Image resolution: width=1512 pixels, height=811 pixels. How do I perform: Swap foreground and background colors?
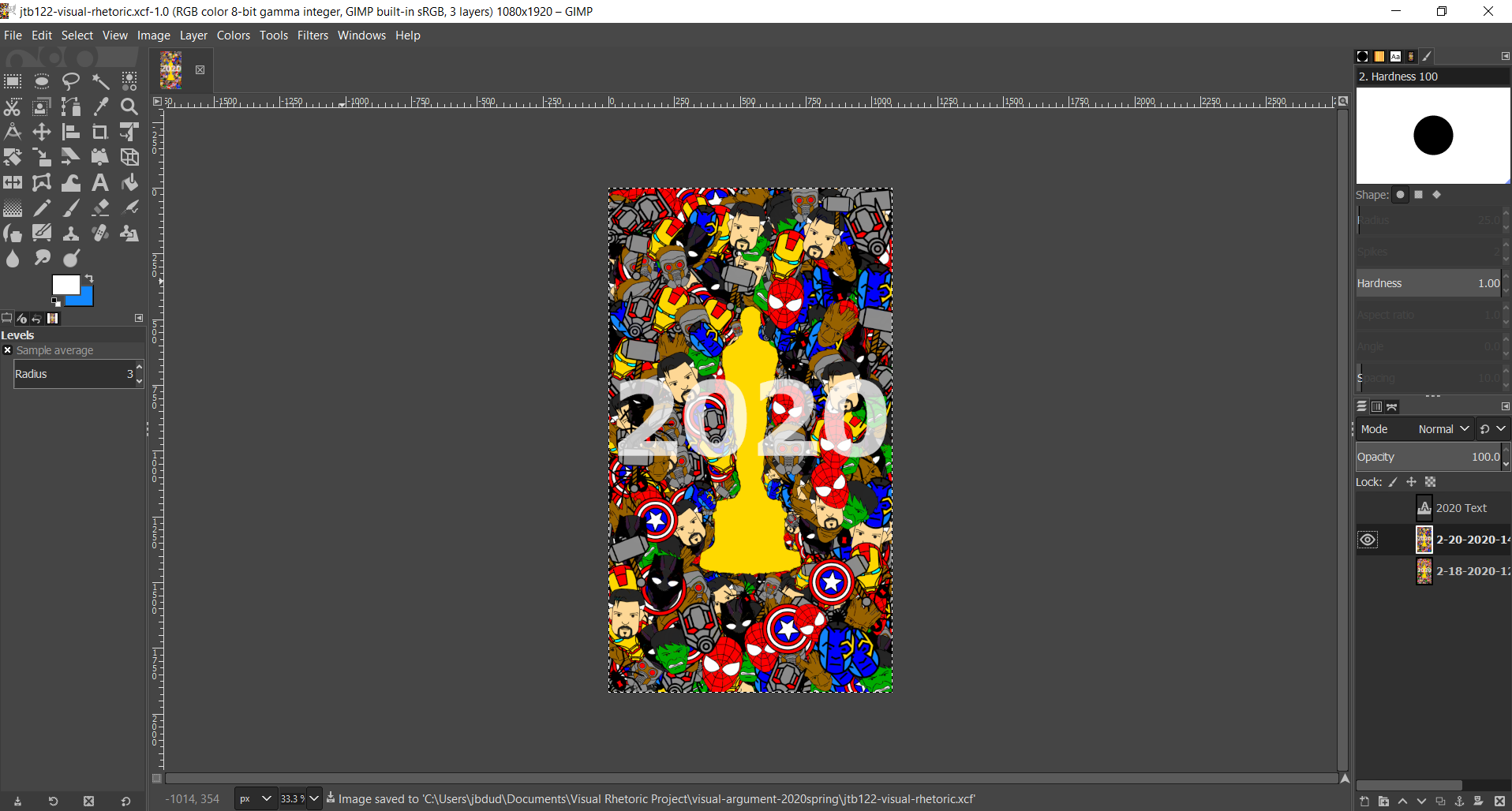(x=89, y=278)
